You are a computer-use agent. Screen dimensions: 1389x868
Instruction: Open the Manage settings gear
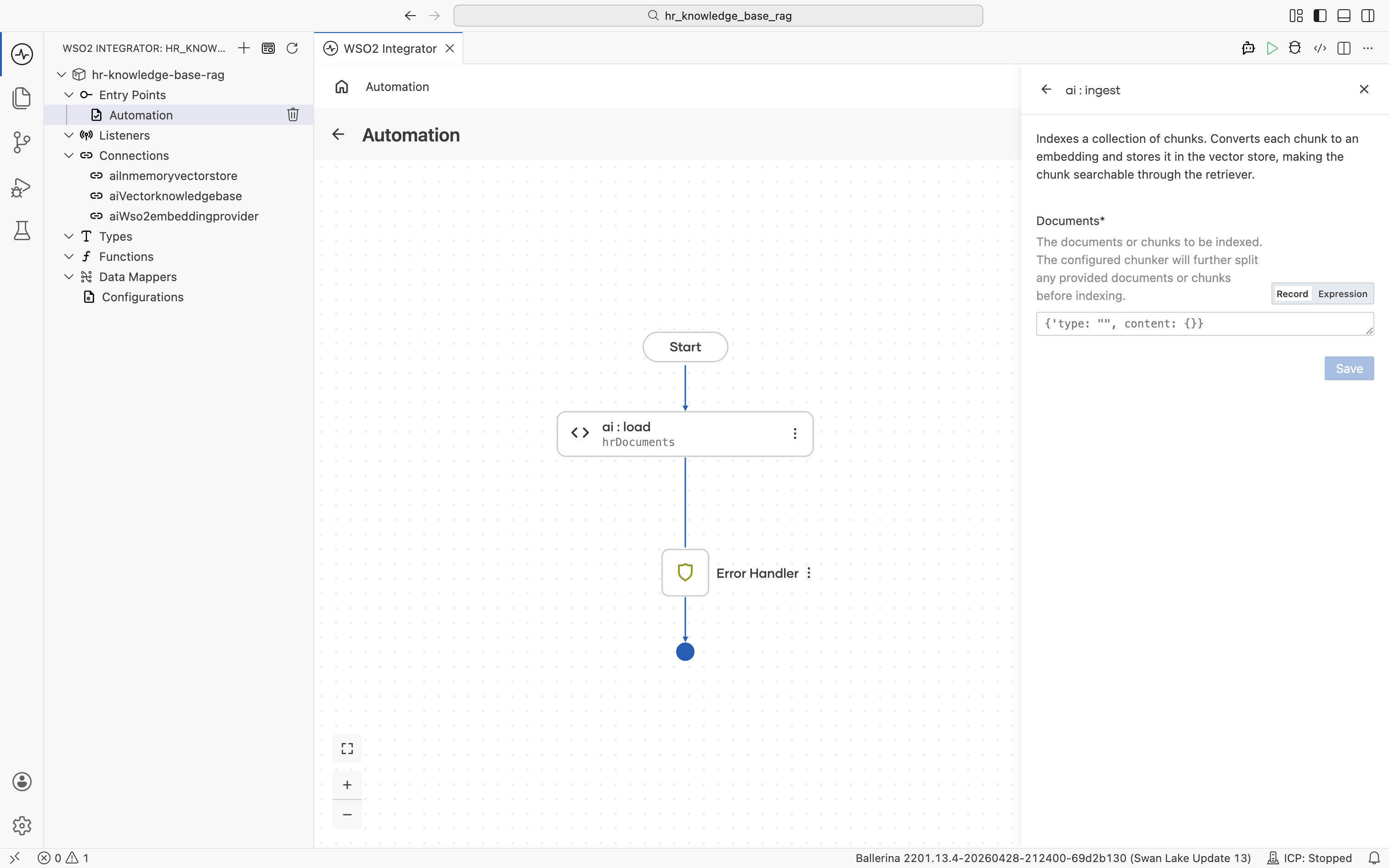(x=22, y=826)
